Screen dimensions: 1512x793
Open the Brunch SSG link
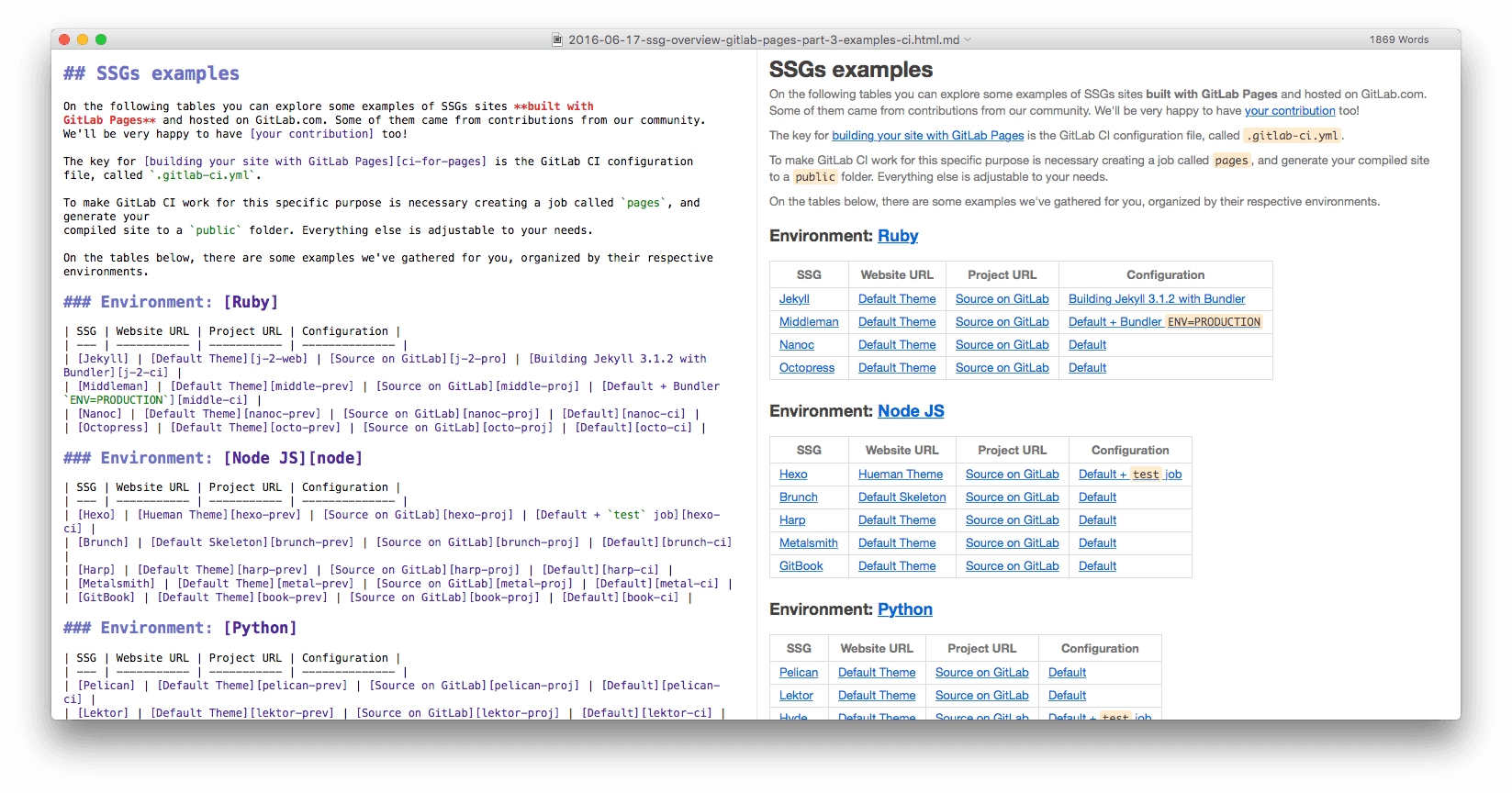[x=799, y=497]
